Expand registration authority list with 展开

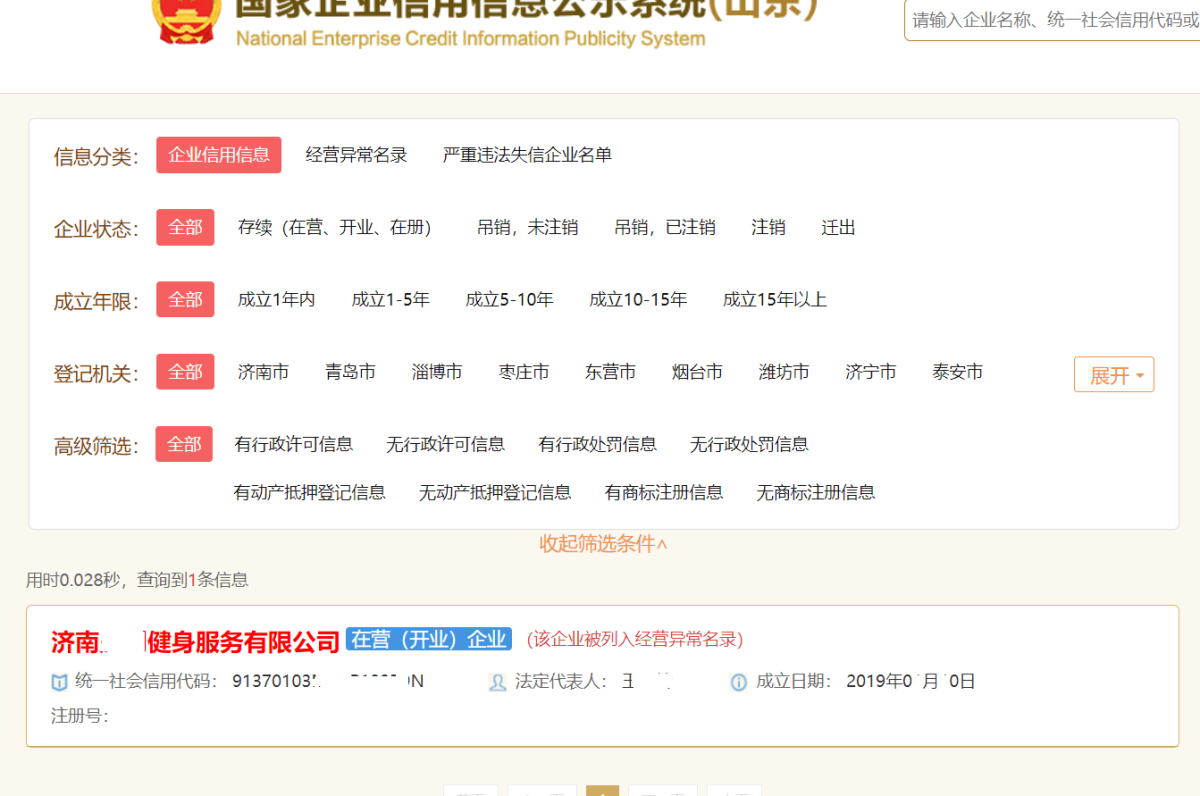pos(1114,375)
